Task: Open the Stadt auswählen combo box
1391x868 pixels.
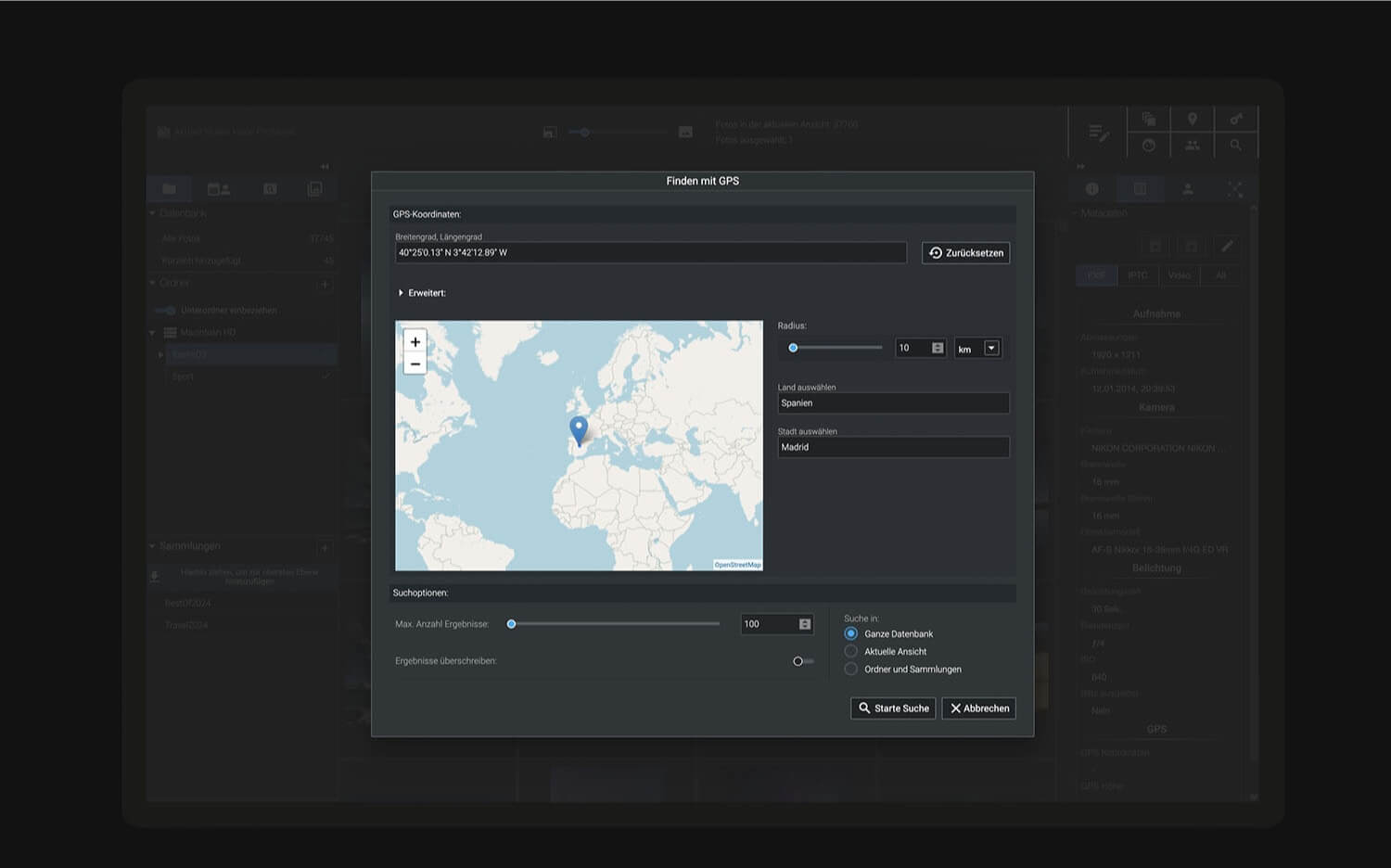Action: click(893, 447)
